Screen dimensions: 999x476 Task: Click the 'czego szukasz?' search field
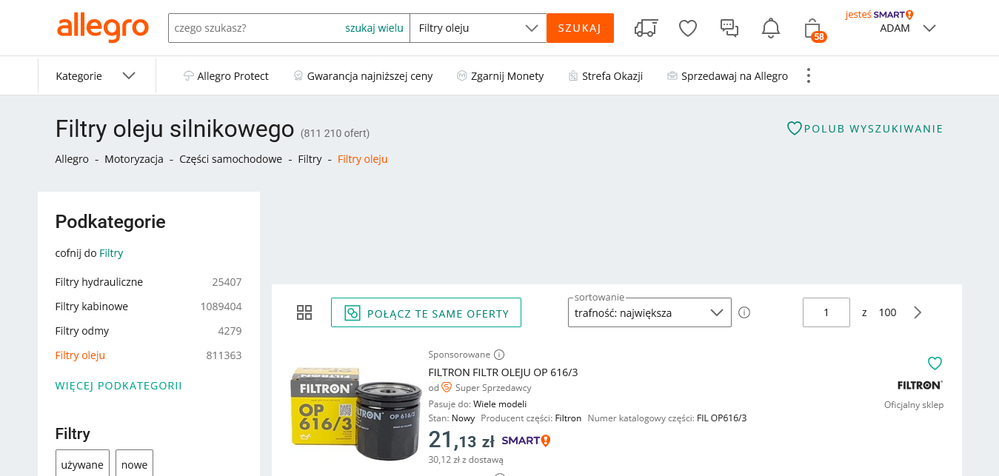pyautogui.click(x=255, y=28)
